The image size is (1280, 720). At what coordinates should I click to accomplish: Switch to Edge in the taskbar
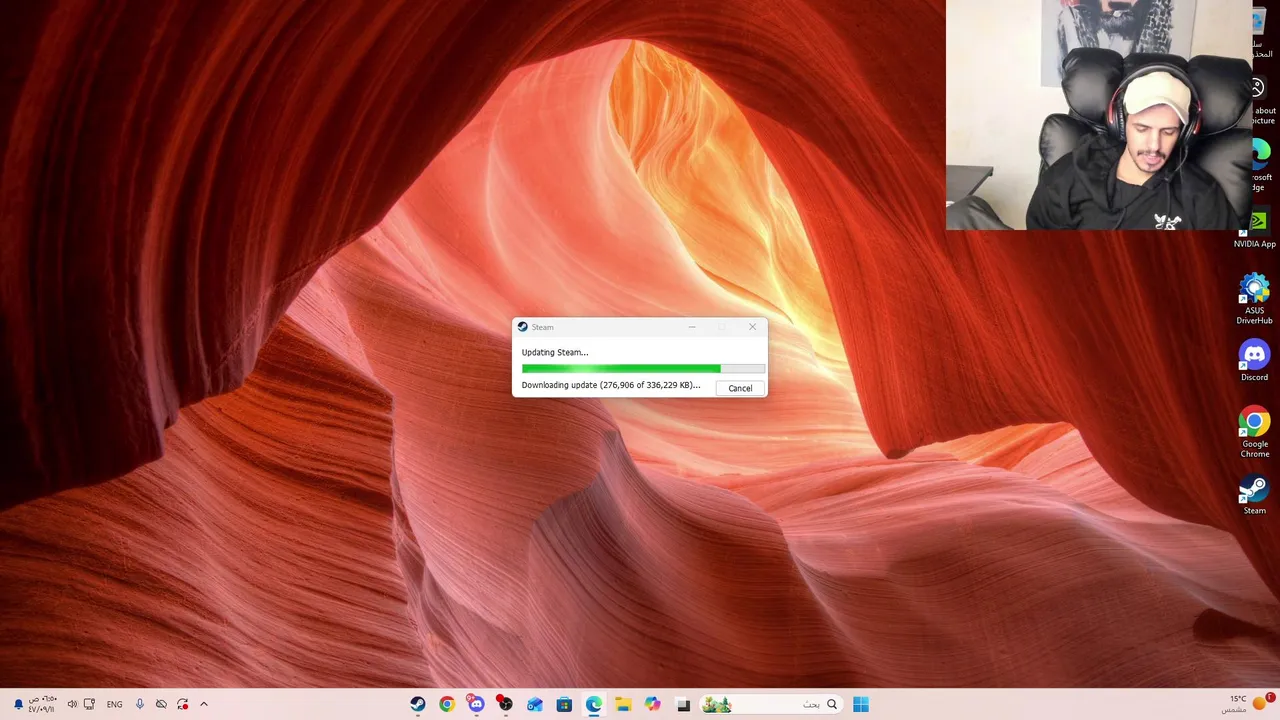(594, 704)
